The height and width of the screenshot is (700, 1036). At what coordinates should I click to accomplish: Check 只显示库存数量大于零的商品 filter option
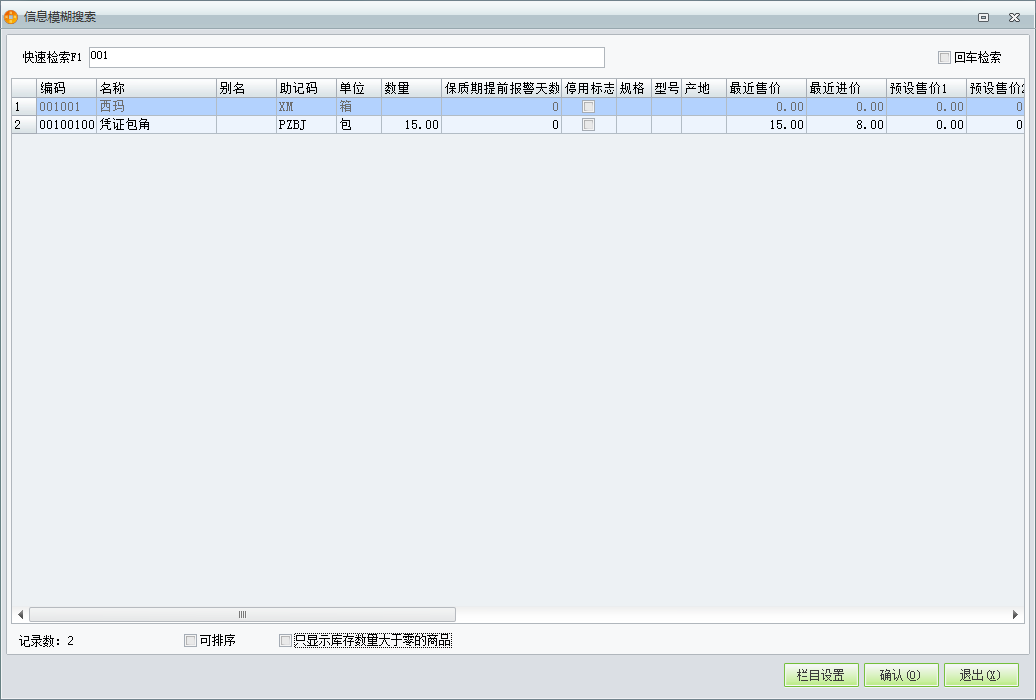coord(286,640)
